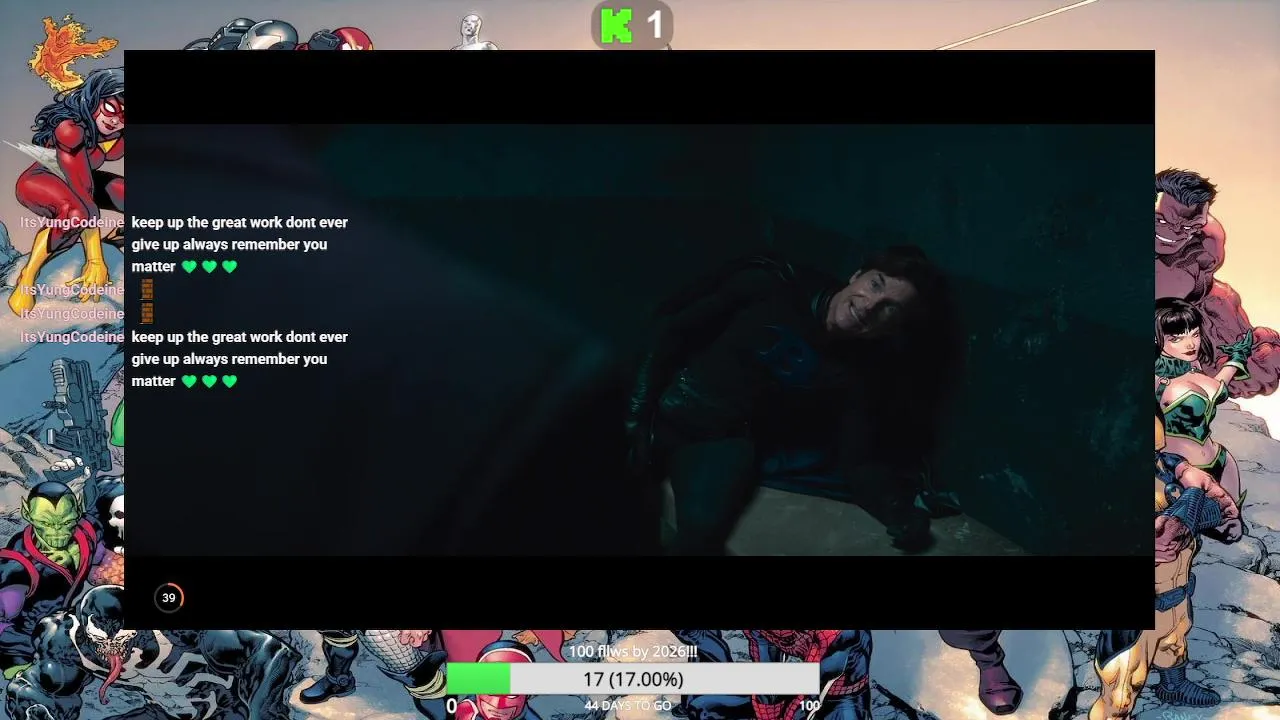
Task: Click the viewer count "1" beside Kick logo
Action: pos(654,26)
